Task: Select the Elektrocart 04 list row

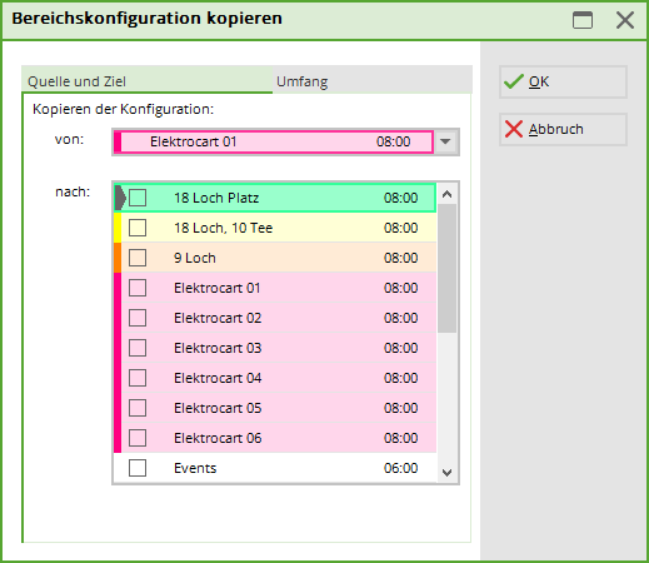Action: point(280,378)
